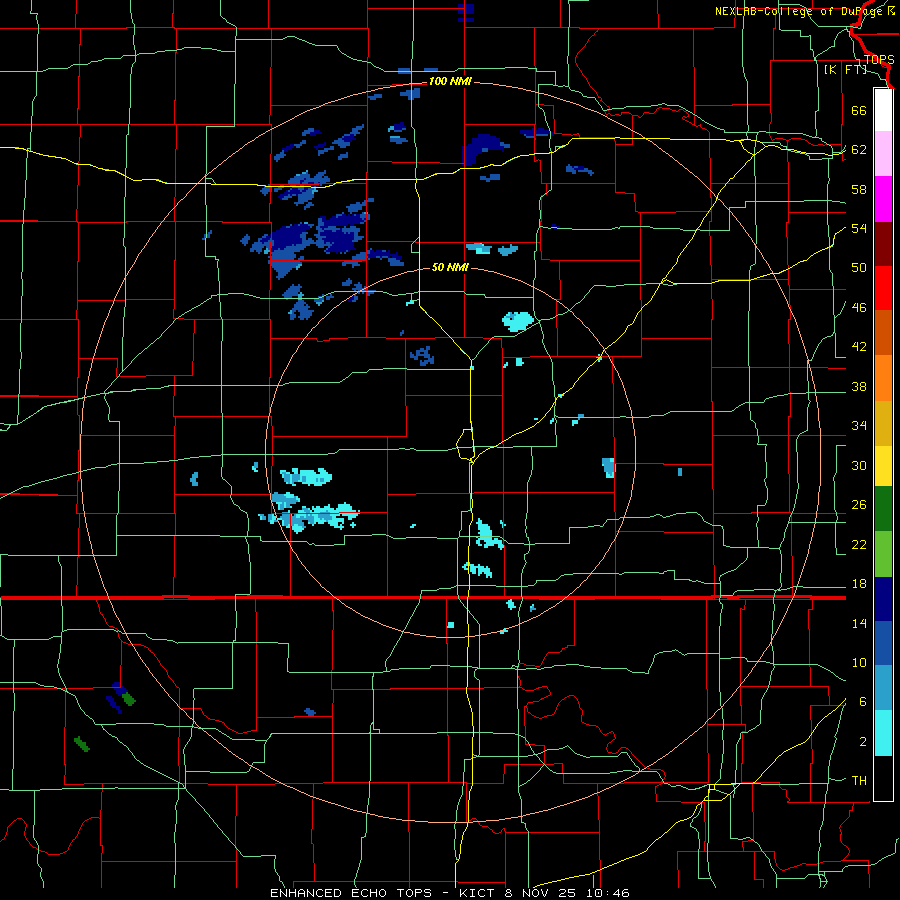Click the navy blue legend swatch
This screenshot has width=900, height=900.
[x=883, y=599]
